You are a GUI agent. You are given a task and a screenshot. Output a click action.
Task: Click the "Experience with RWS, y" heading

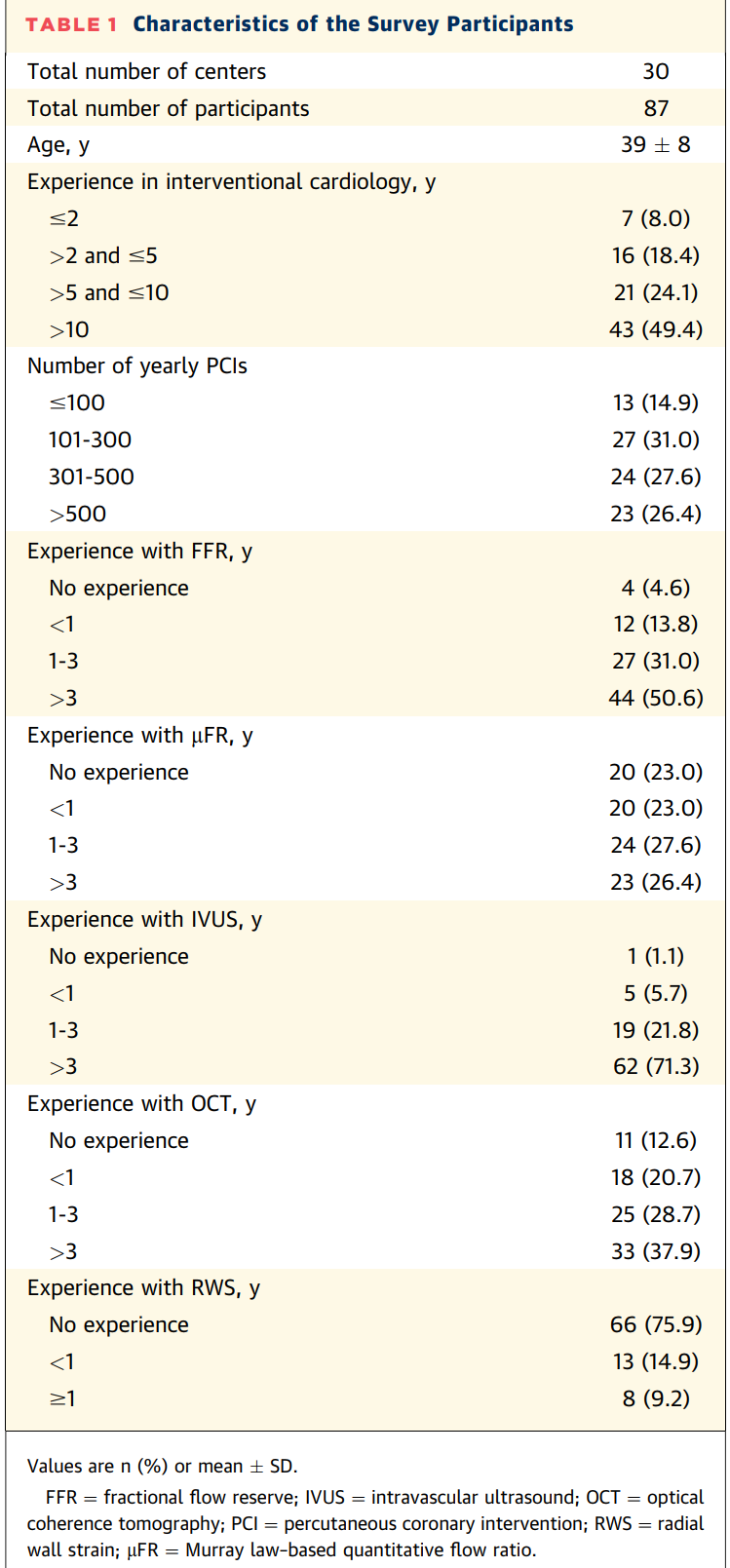(143, 1287)
